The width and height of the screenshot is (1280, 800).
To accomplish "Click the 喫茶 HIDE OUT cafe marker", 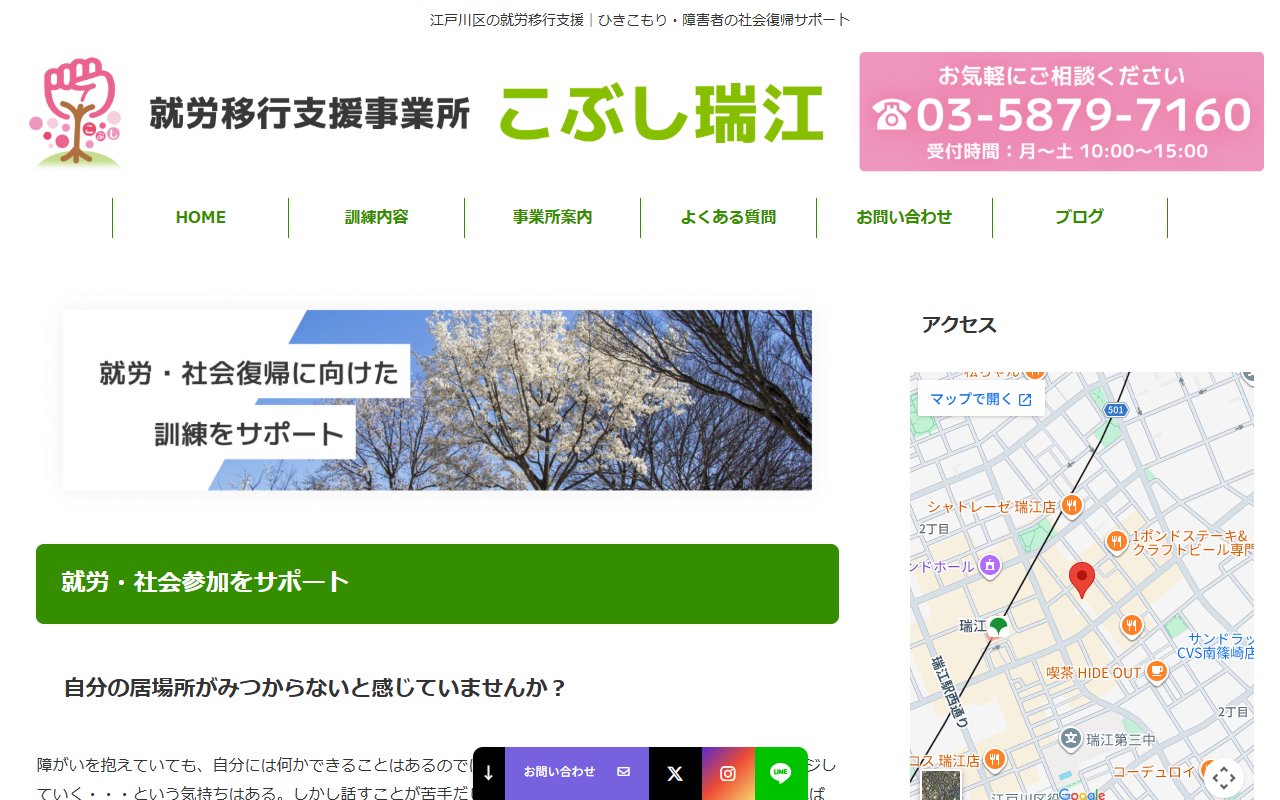I will click(x=1157, y=671).
